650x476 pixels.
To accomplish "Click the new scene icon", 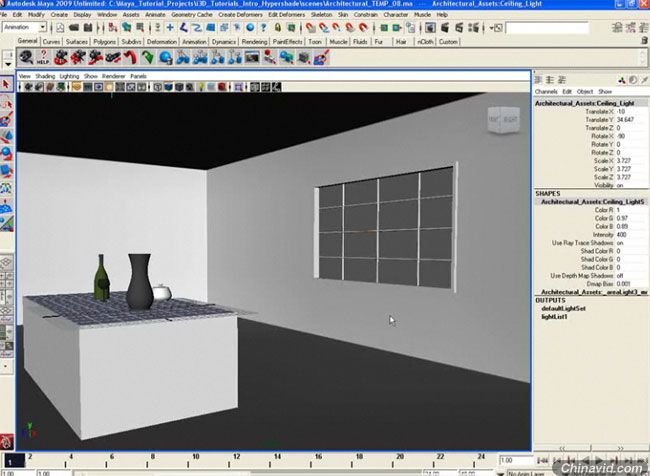I will point(61,28).
